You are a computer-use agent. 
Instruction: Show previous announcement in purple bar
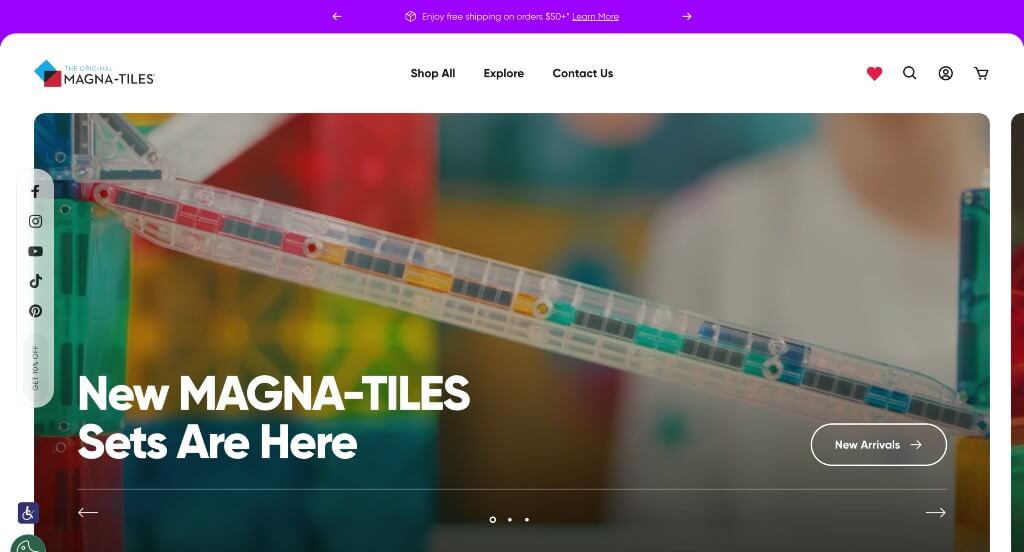(x=337, y=16)
